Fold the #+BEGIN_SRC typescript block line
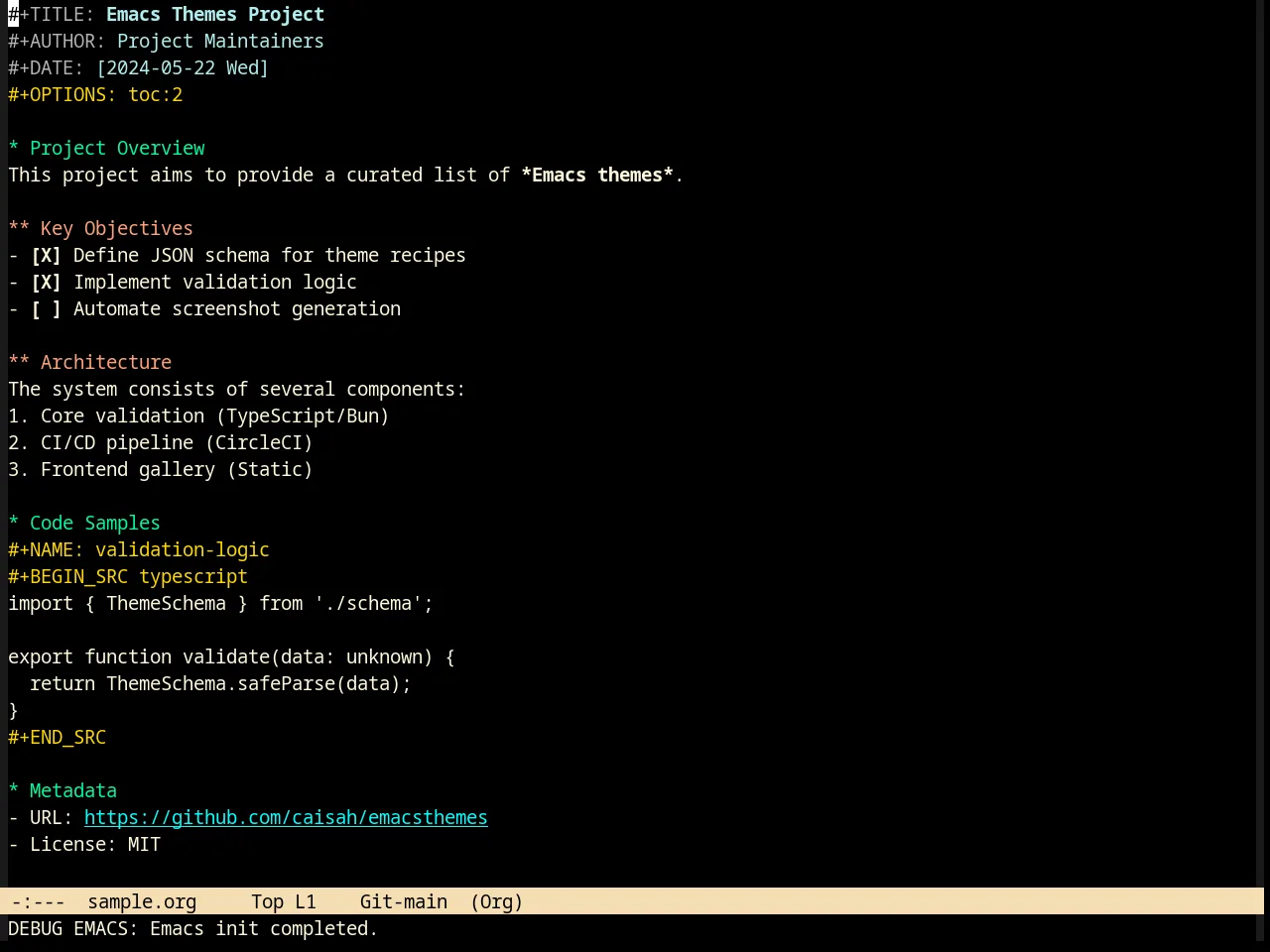1270x952 pixels. point(128,576)
